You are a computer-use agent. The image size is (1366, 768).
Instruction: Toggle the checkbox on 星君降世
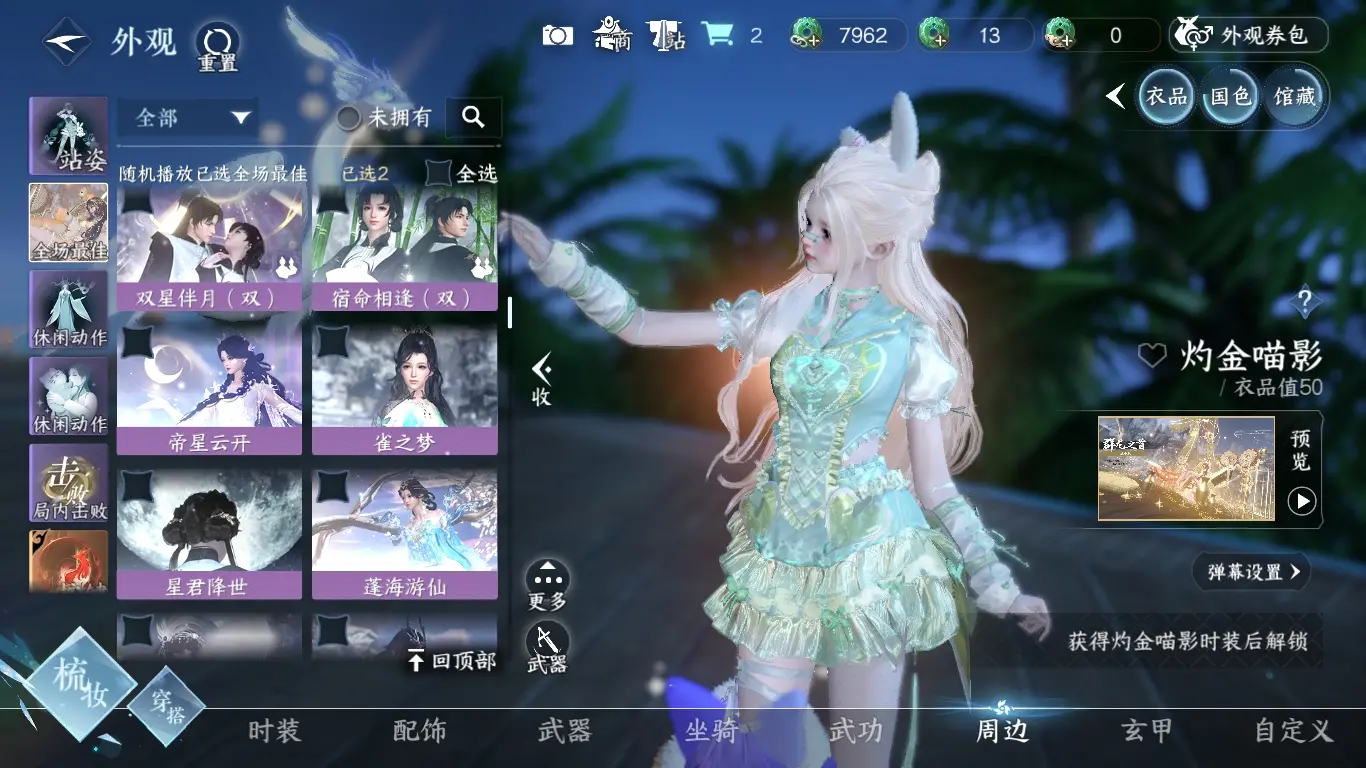click(136, 486)
